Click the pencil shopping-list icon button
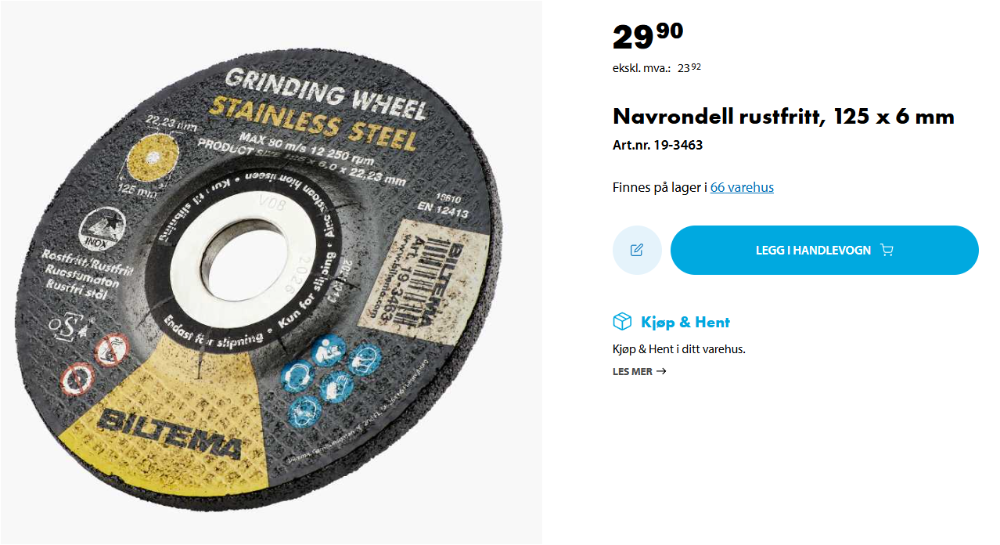The height and width of the screenshot is (545, 1000). 636,250
